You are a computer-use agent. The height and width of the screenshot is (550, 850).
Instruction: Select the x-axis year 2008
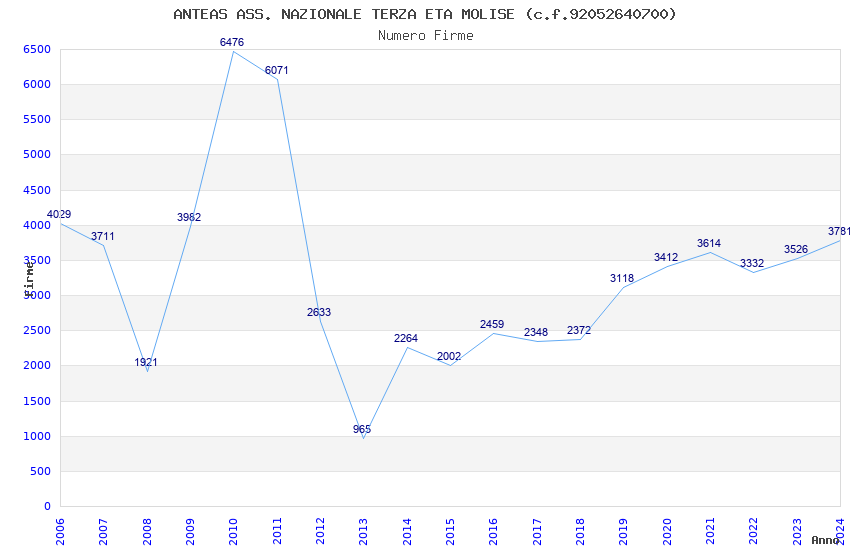(x=146, y=532)
